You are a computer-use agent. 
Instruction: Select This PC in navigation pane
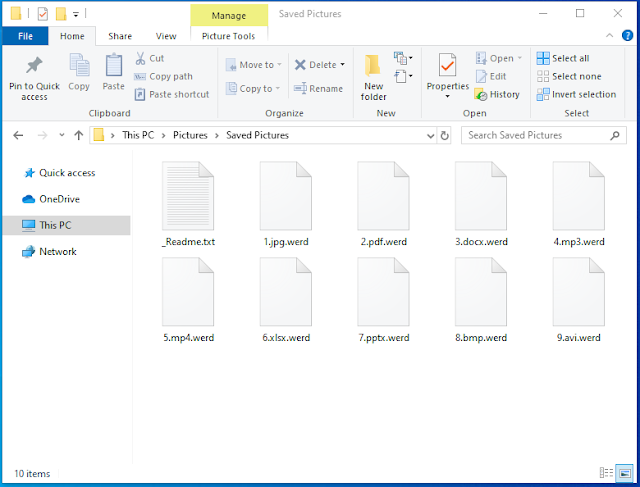point(67,225)
